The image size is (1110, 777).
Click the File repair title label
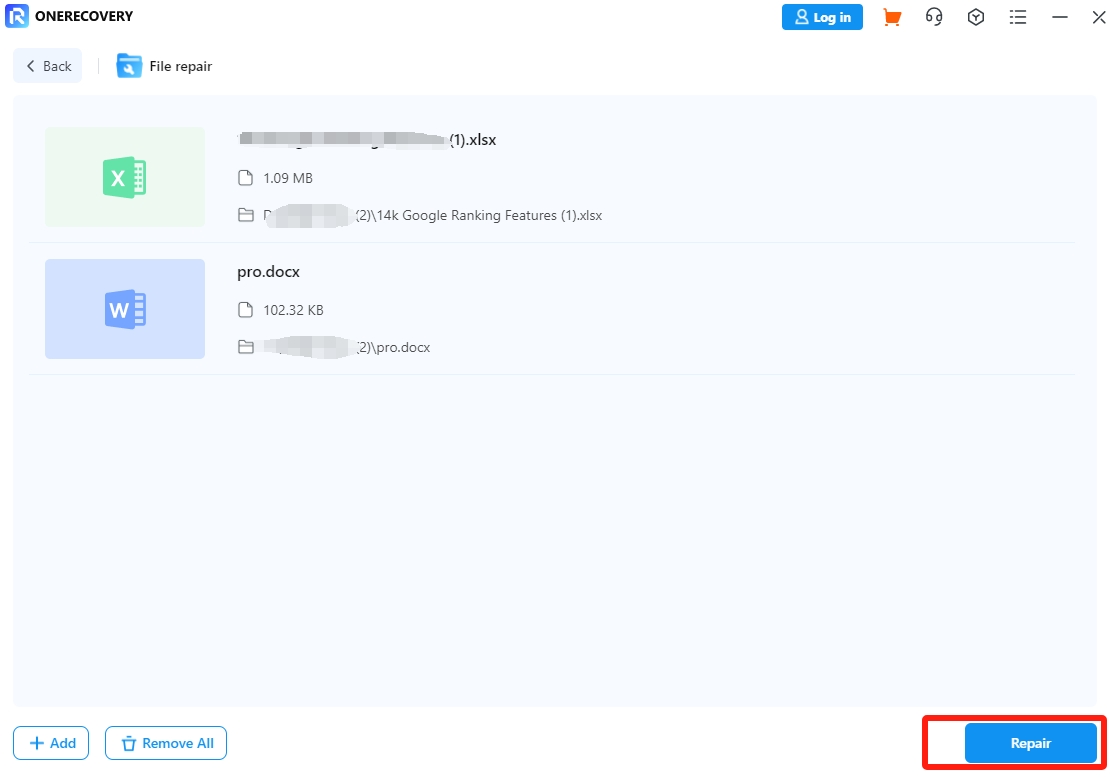click(181, 65)
